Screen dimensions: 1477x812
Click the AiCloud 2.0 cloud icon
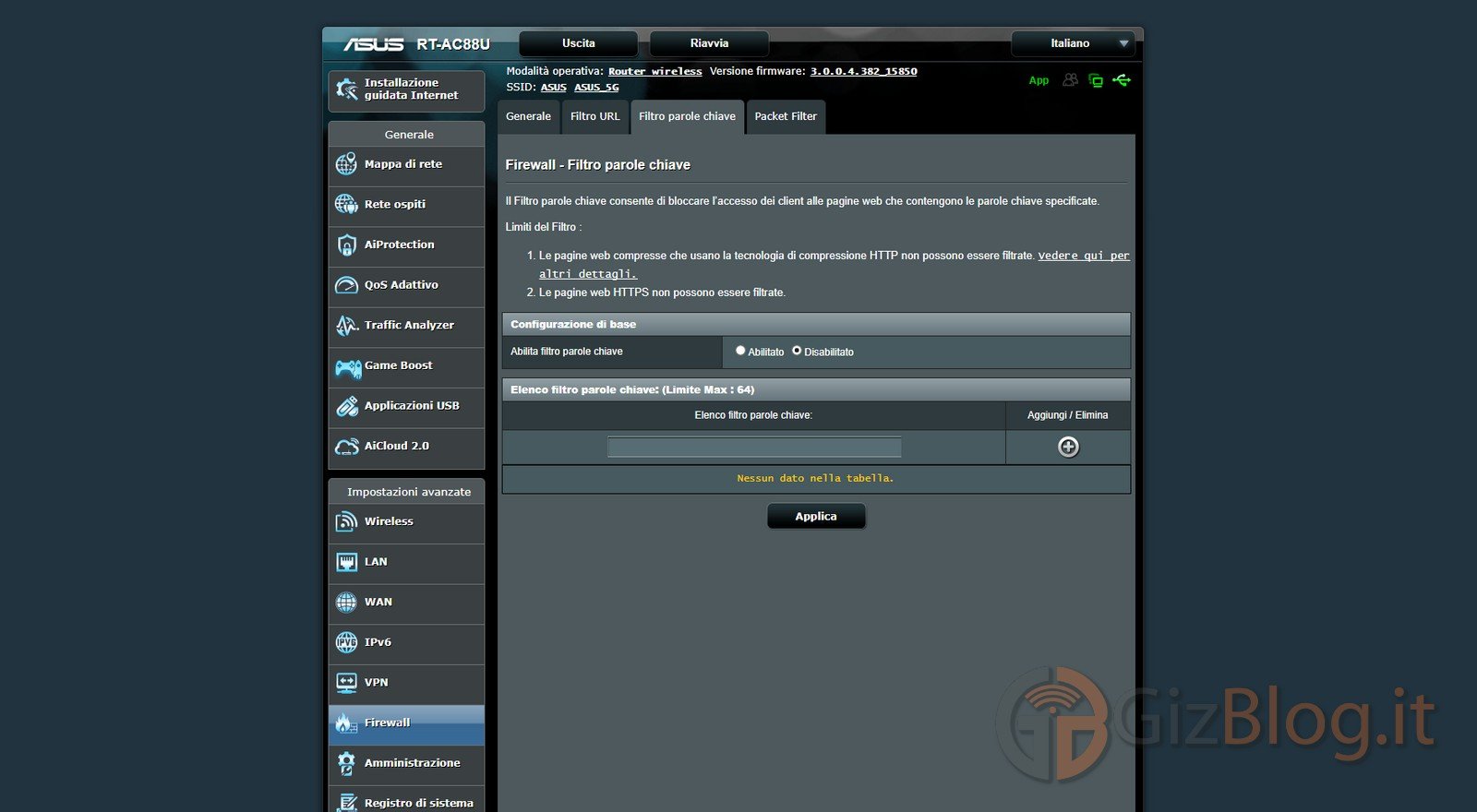[x=346, y=447]
